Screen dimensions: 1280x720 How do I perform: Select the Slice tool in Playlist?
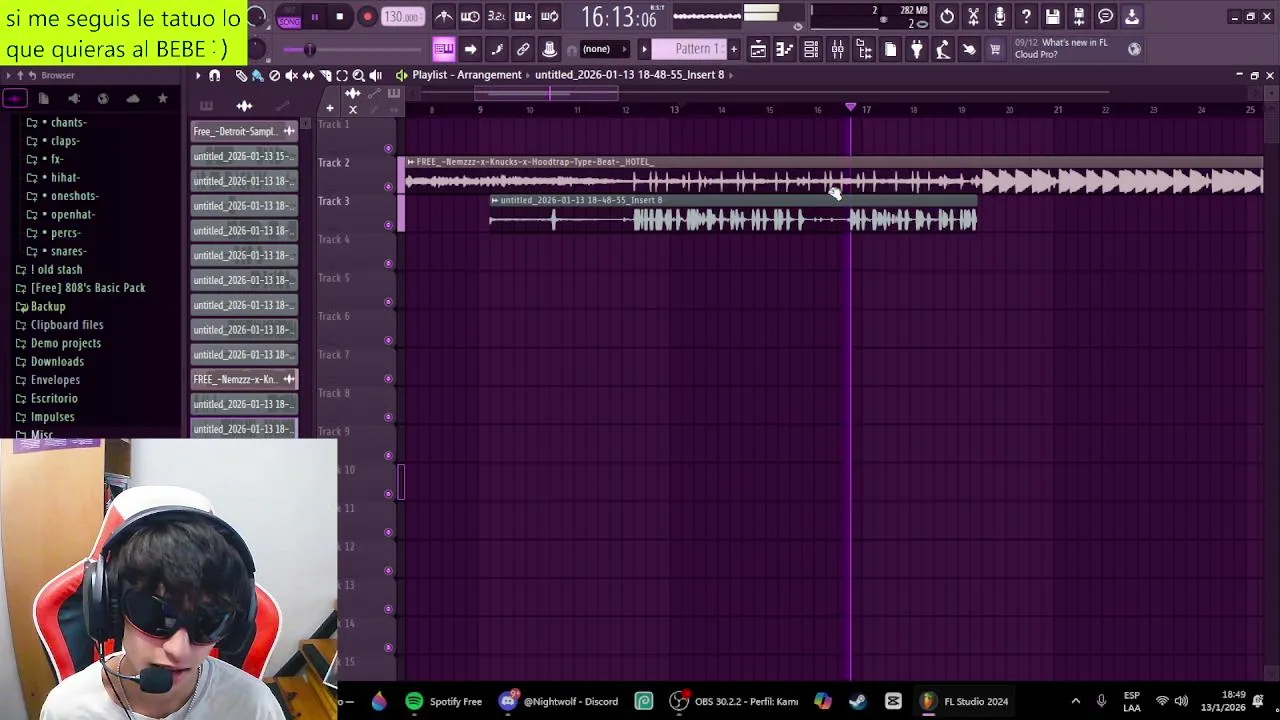click(325, 75)
